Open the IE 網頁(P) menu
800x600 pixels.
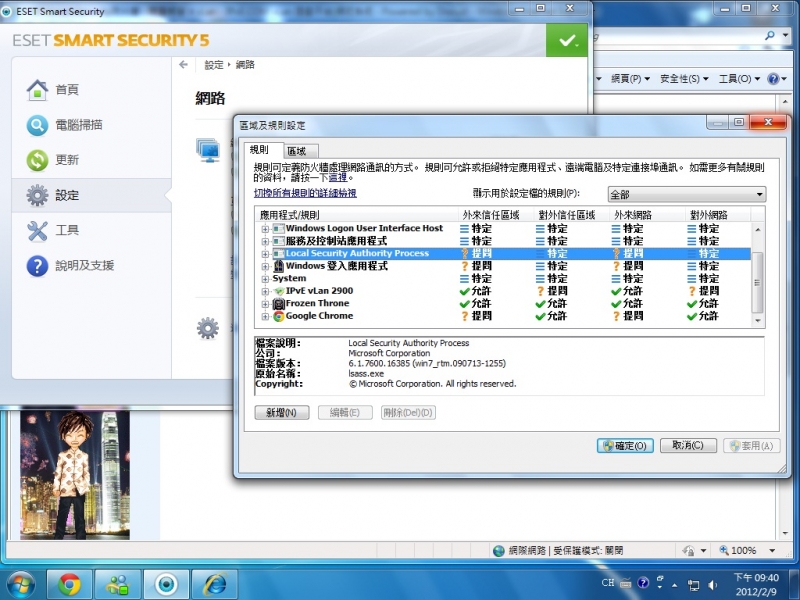(x=631, y=79)
